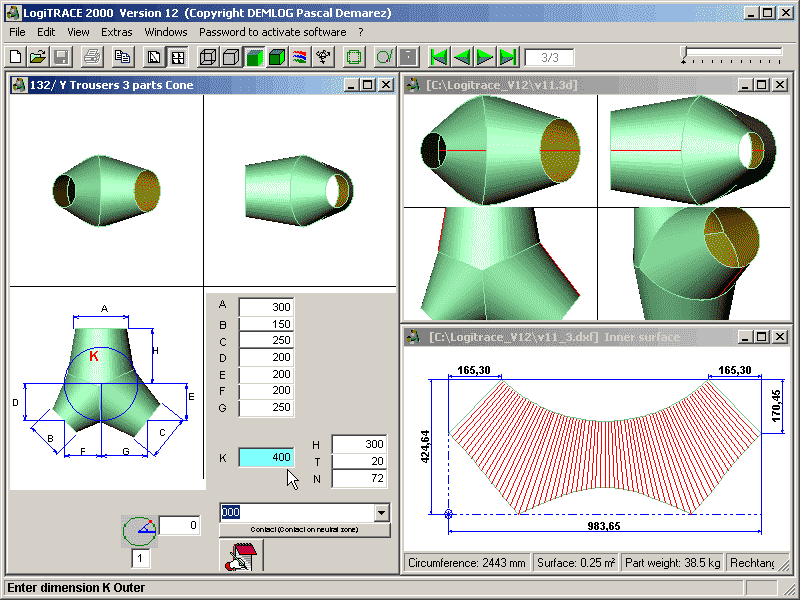The width and height of the screenshot is (800, 600).
Task: Click the dimension A input field
Action: click(266, 307)
